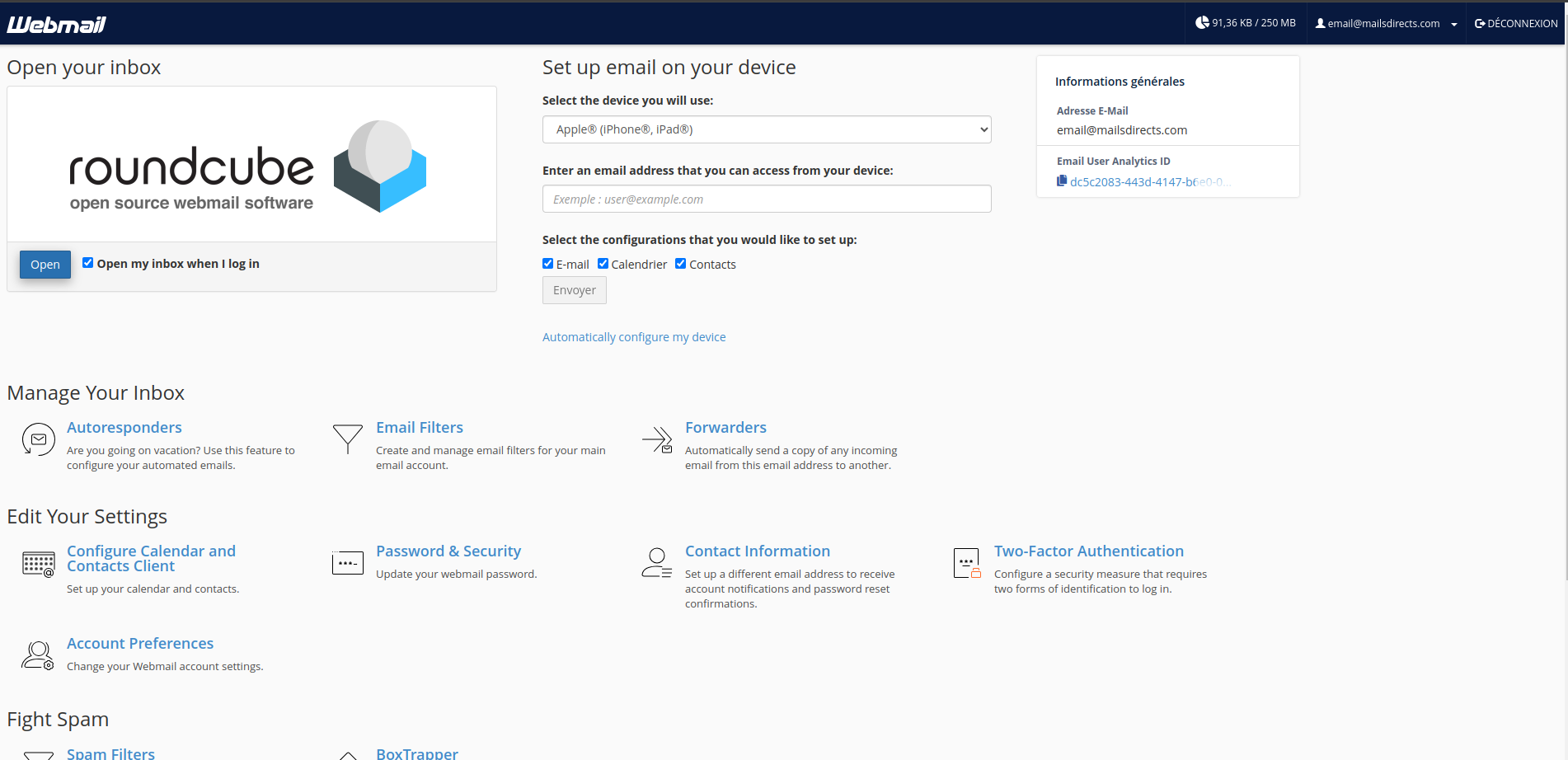Click the Webmail logo
Viewport: 1568px width, 760px height.
point(56,25)
